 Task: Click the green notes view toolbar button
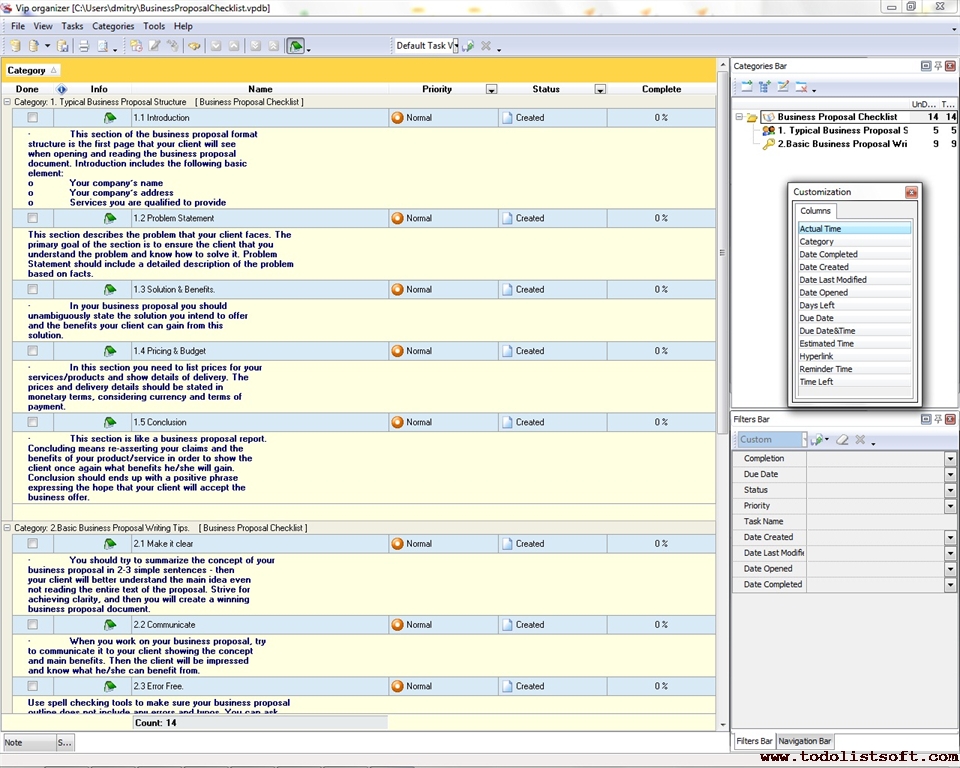pos(296,46)
